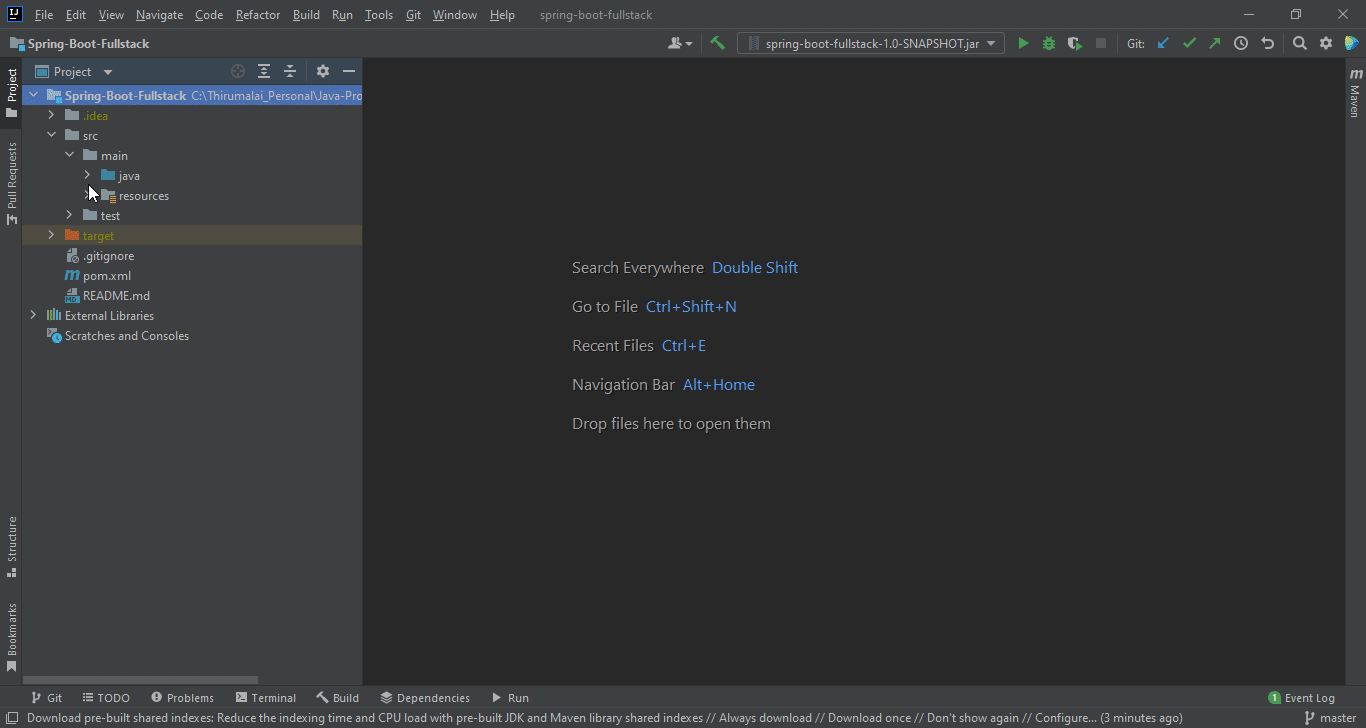Push commits with the Git green arrow
1366x728 pixels.
pos(1214,43)
